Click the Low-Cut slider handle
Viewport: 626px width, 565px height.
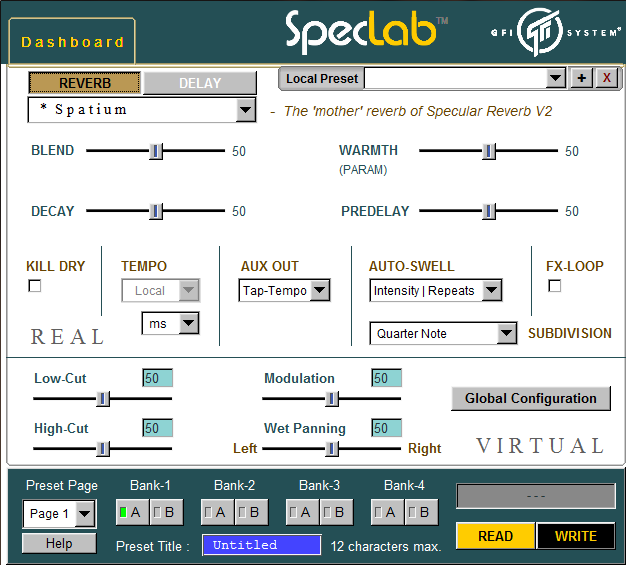click(103, 398)
